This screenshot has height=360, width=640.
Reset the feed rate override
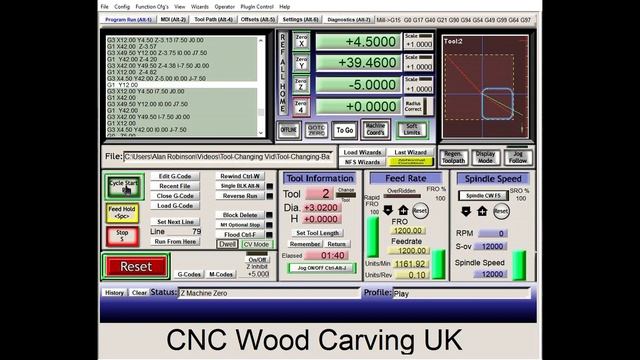tap(420, 211)
